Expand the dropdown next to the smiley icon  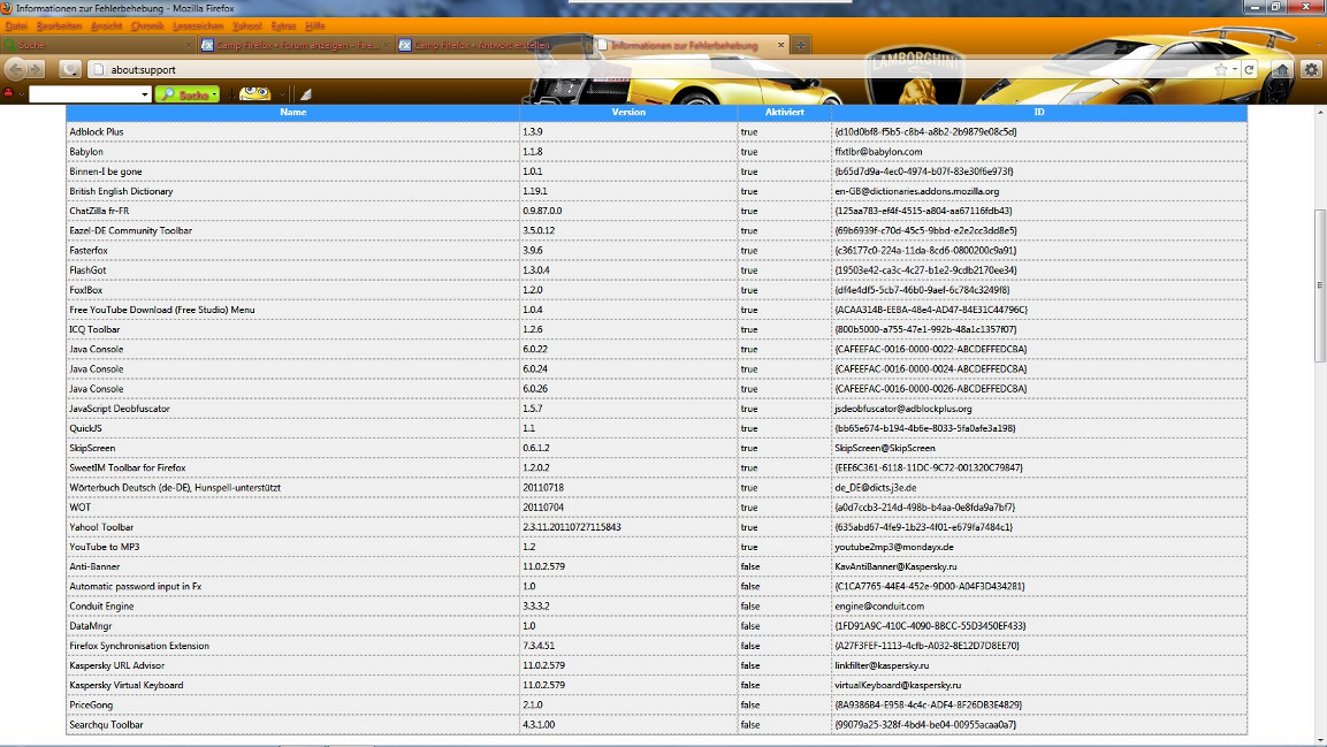[x=282, y=95]
